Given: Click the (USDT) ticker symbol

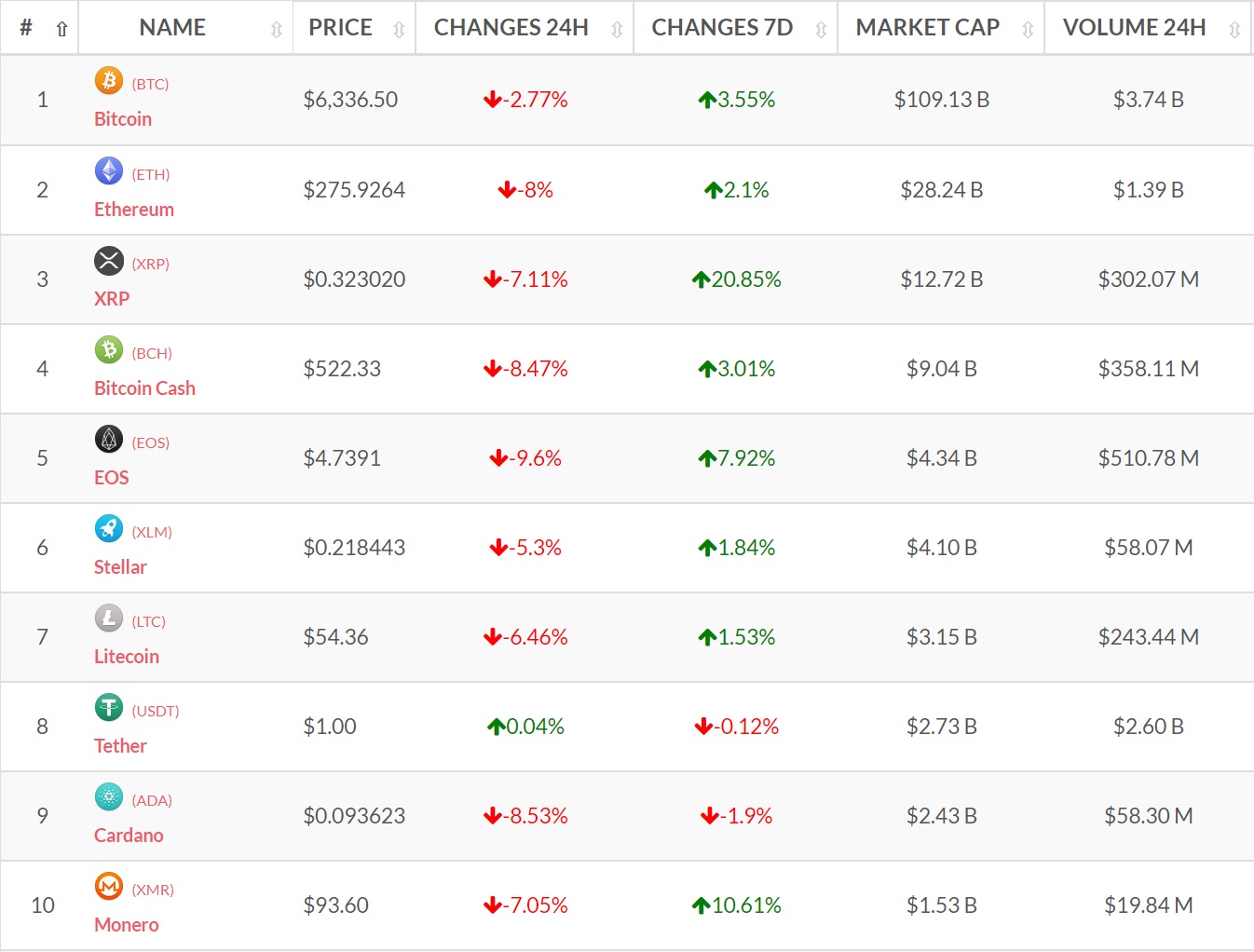Looking at the screenshot, I should point(156,711).
